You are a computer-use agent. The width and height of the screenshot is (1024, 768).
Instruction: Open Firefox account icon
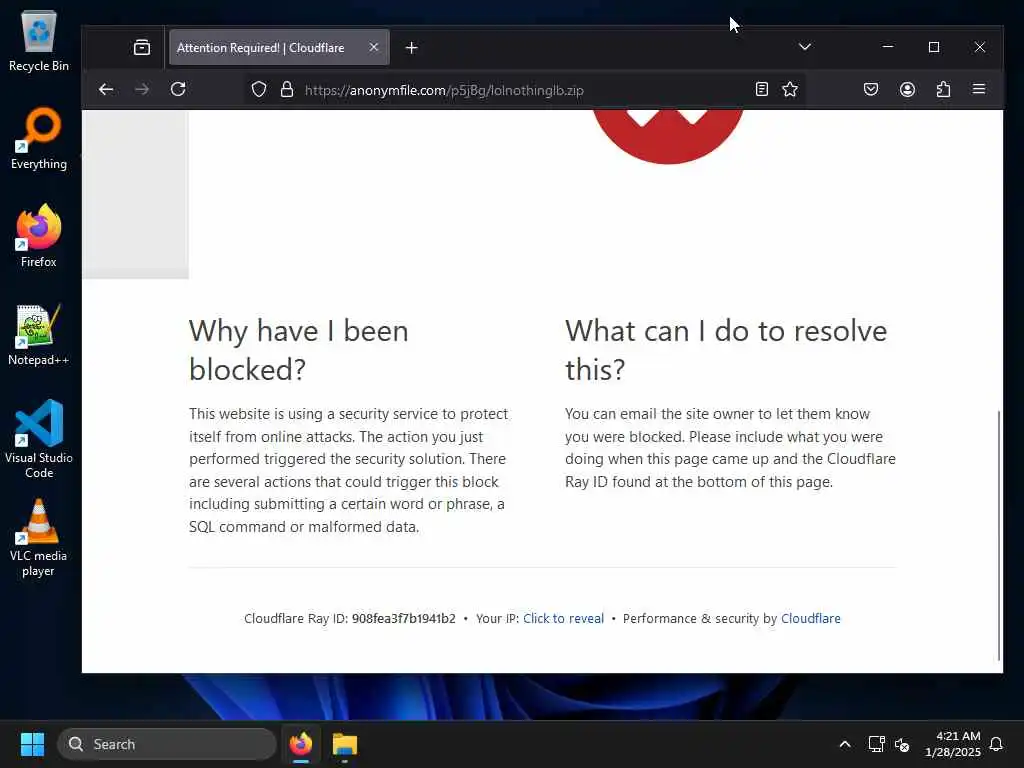point(907,89)
